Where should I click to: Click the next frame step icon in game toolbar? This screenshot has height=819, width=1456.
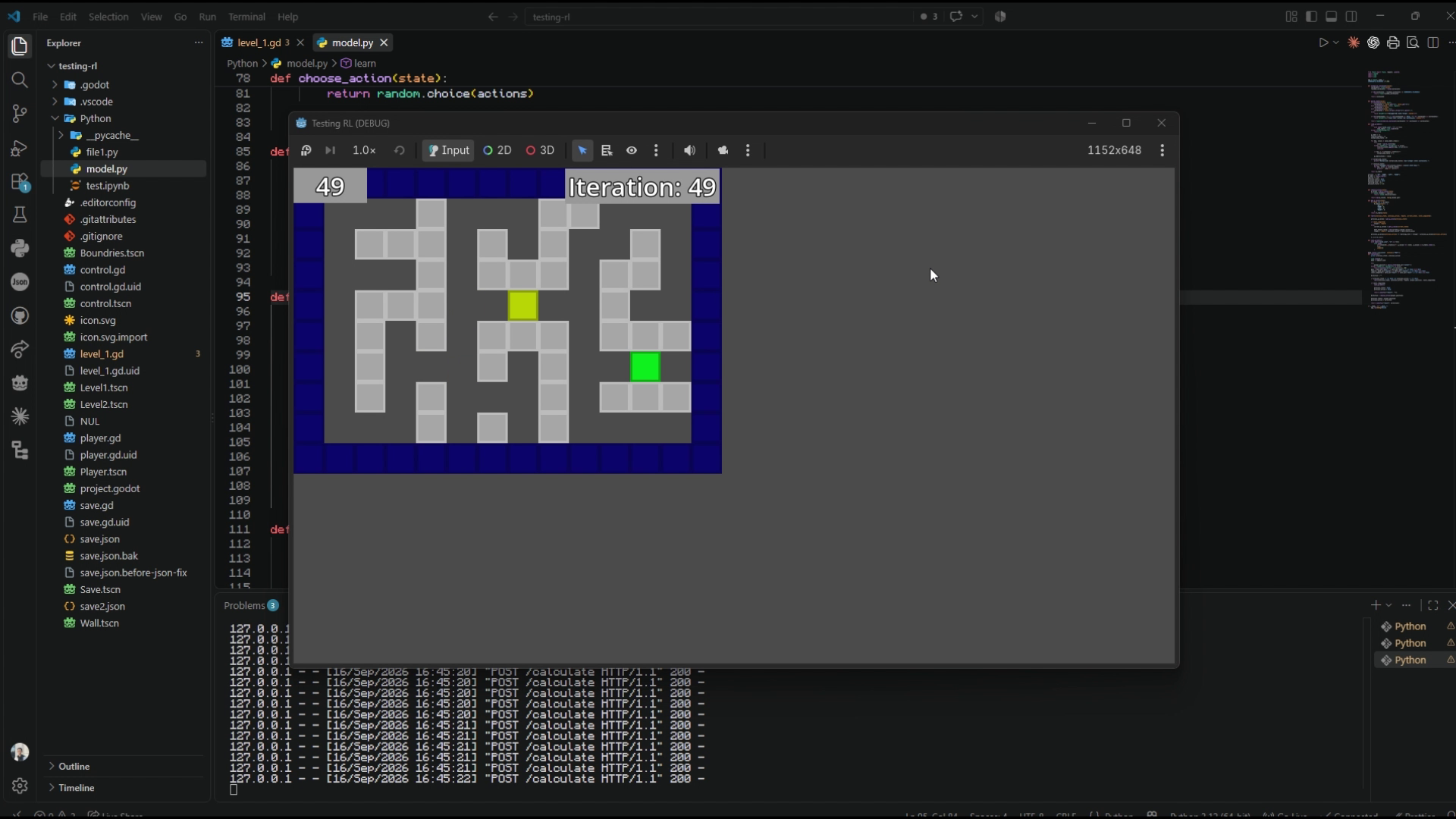pos(330,150)
